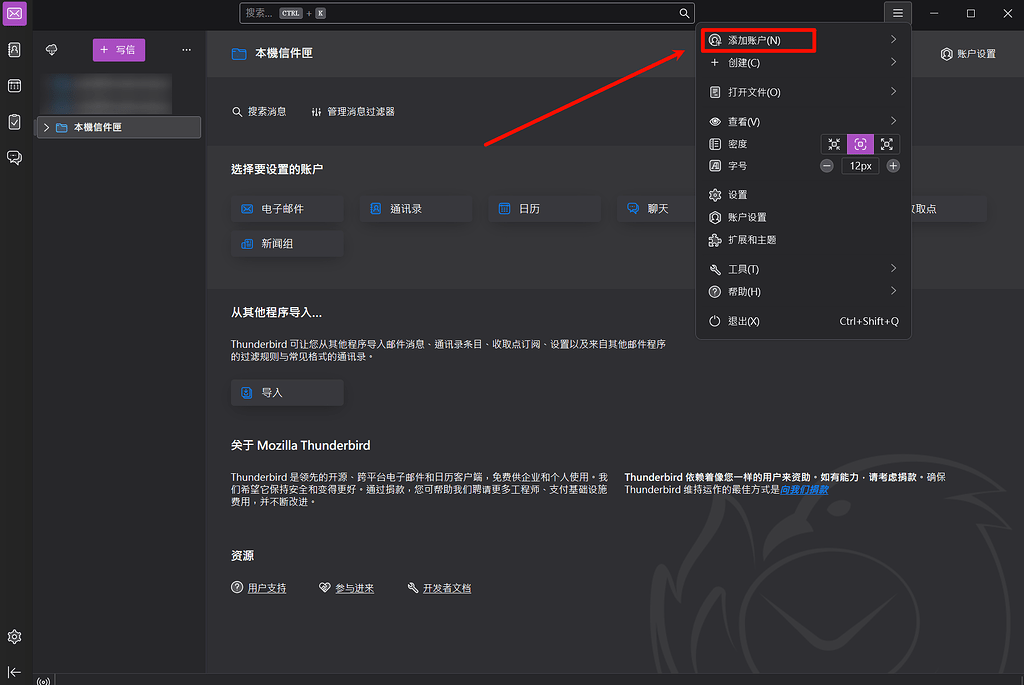Open 用户支持 resource link
Viewport: 1024px width, 685px height.
pyautogui.click(x=266, y=588)
